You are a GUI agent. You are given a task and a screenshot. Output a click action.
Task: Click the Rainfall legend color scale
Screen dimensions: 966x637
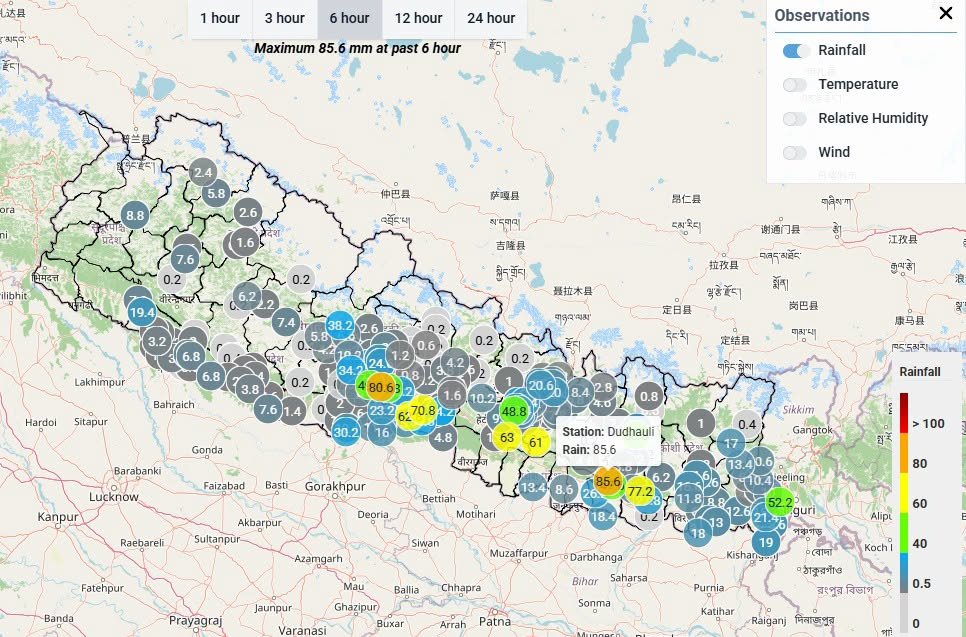[904, 513]
